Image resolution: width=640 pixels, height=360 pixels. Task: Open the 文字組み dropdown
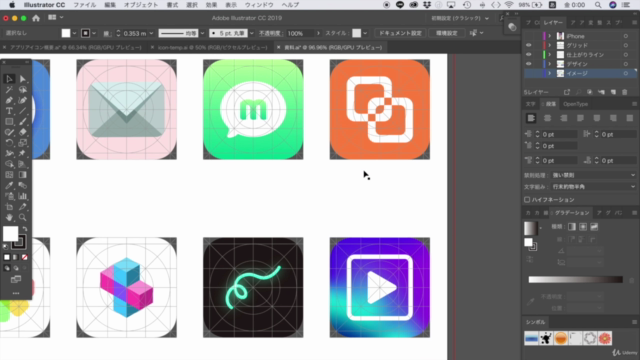[x=593, y=187]
